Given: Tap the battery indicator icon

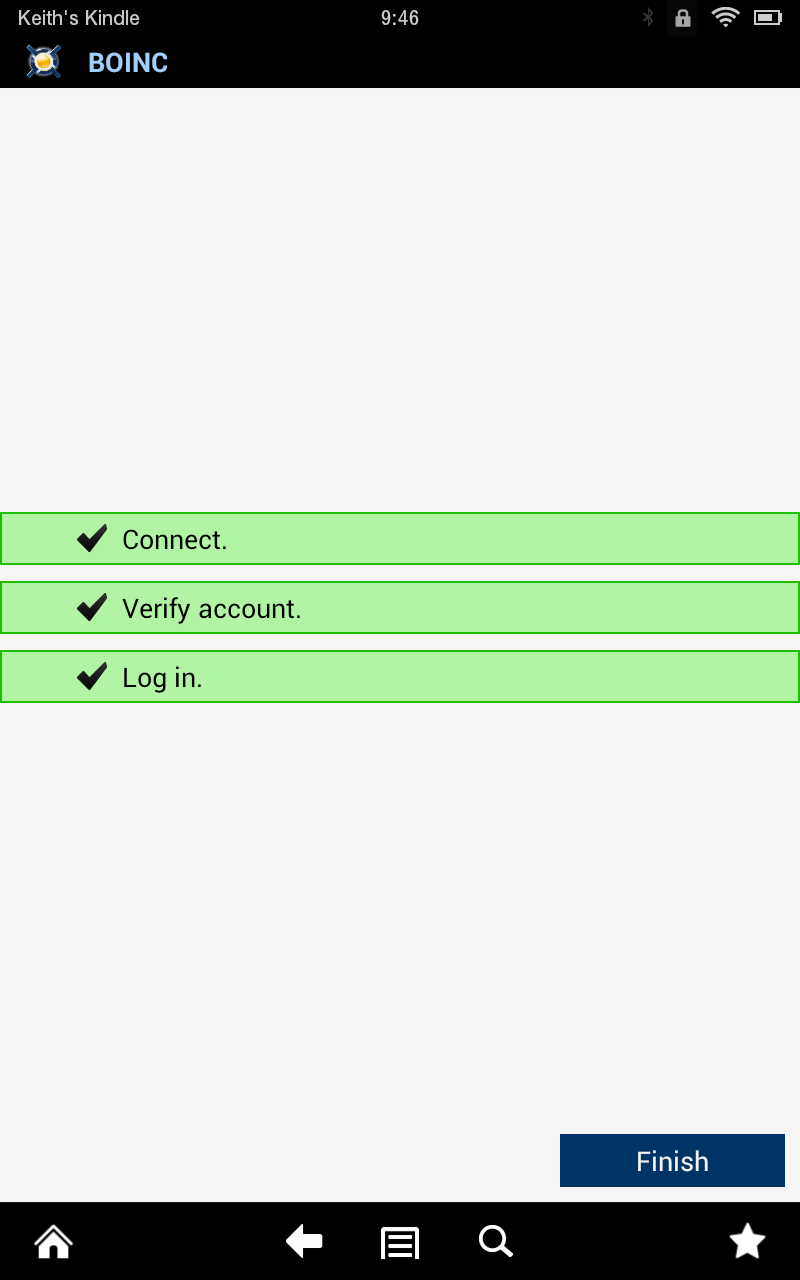Looking at the screenshot, I should [768, 17].
